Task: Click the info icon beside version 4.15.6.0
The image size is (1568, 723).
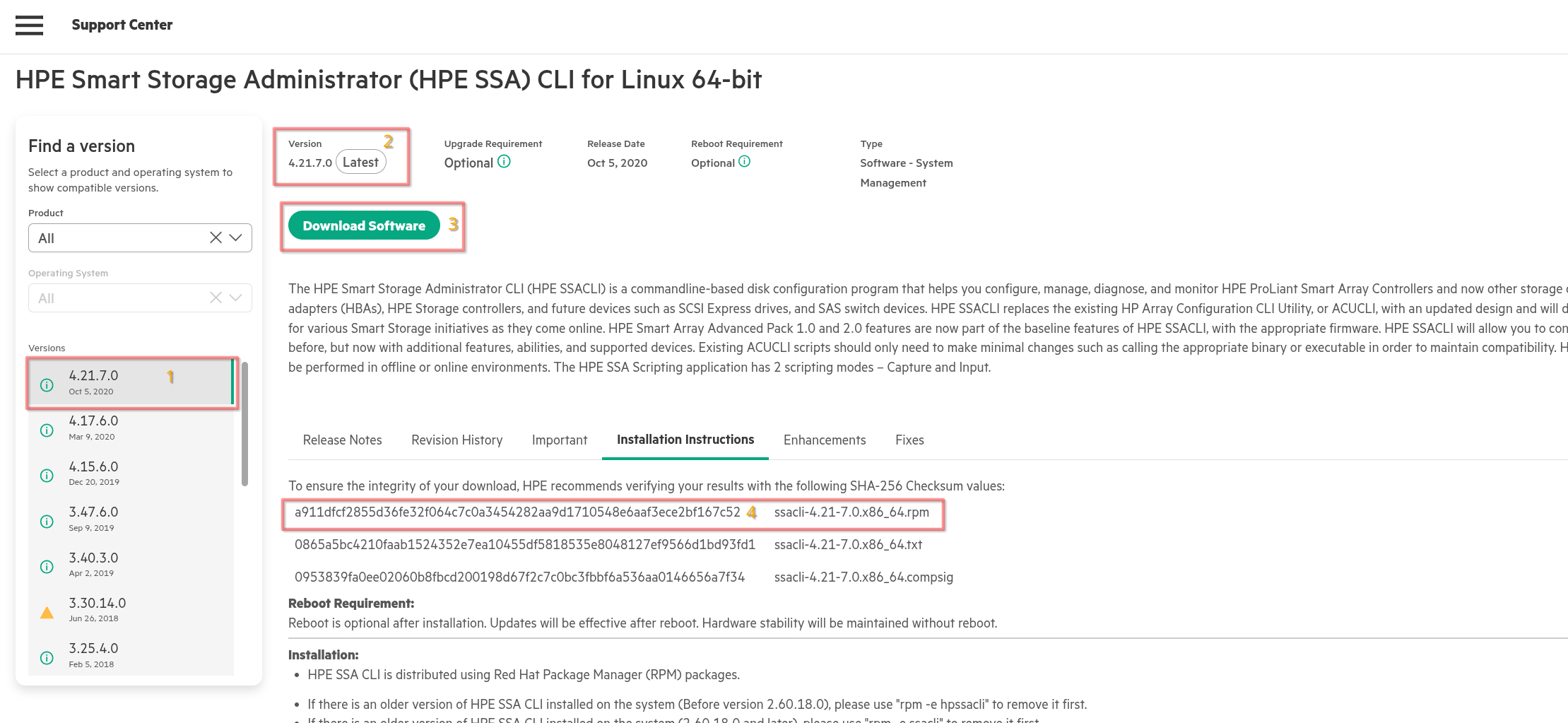Action: point(47,476)
